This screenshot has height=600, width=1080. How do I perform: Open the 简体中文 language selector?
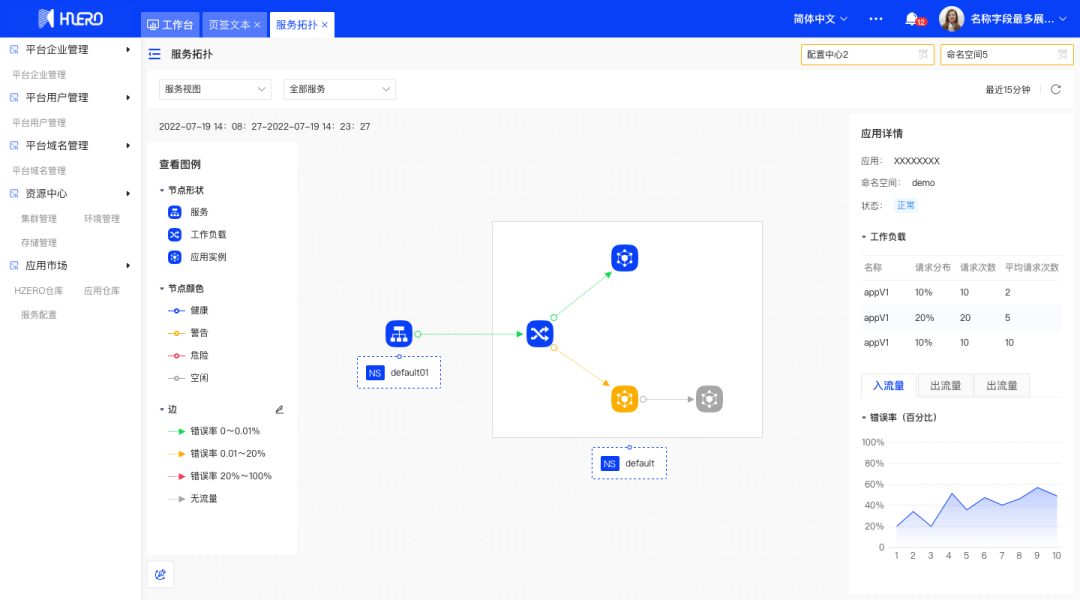820,19
